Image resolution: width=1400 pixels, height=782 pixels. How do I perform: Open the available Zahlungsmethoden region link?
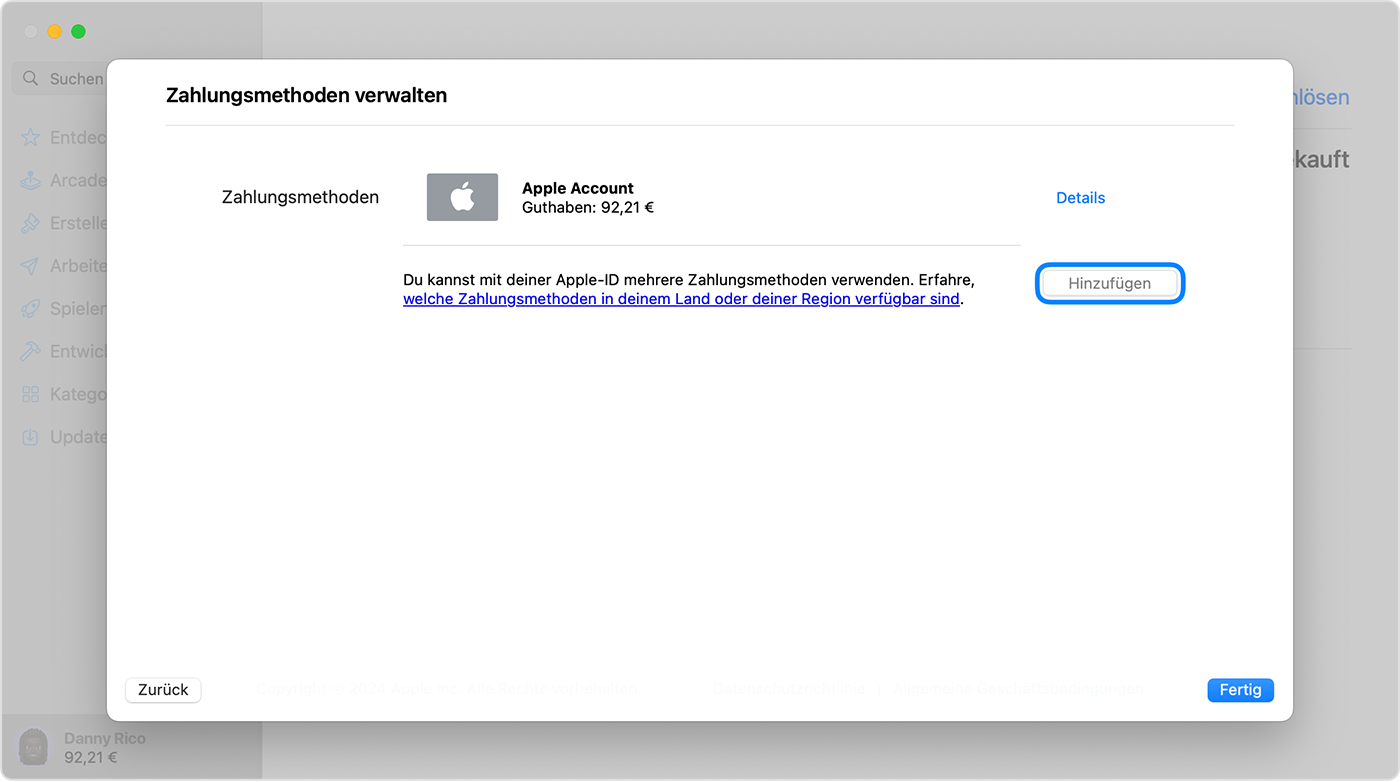point(681,299)
